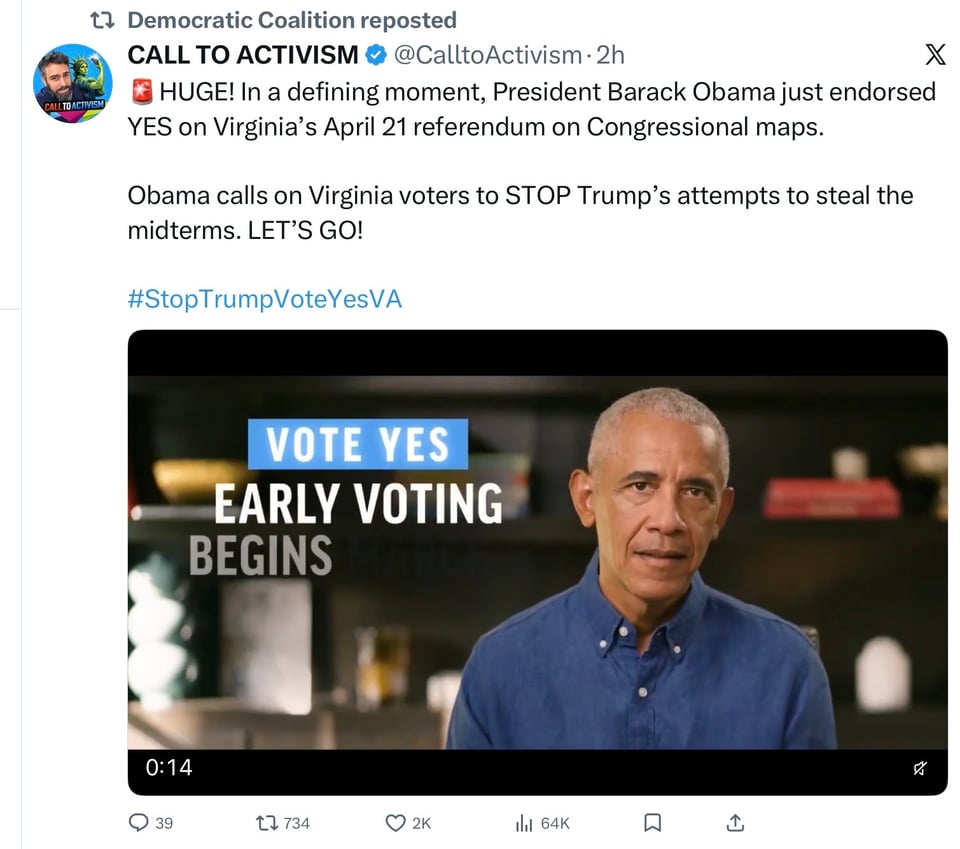Reply to the Call to Activism tweet
The width and height of the screenshot is (960, 849).
click(x=139, y=823)
